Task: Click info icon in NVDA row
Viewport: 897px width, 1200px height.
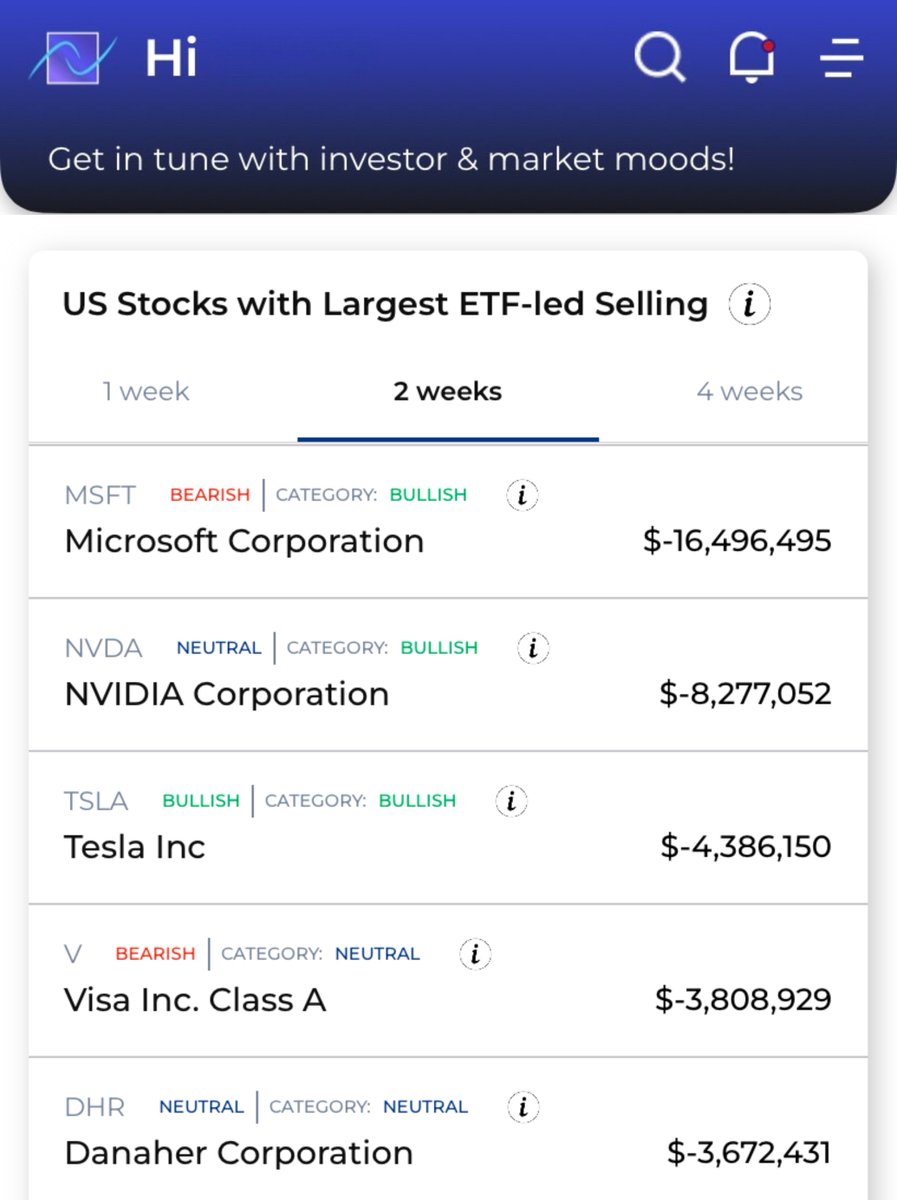Action: click(x=533, y=648)
